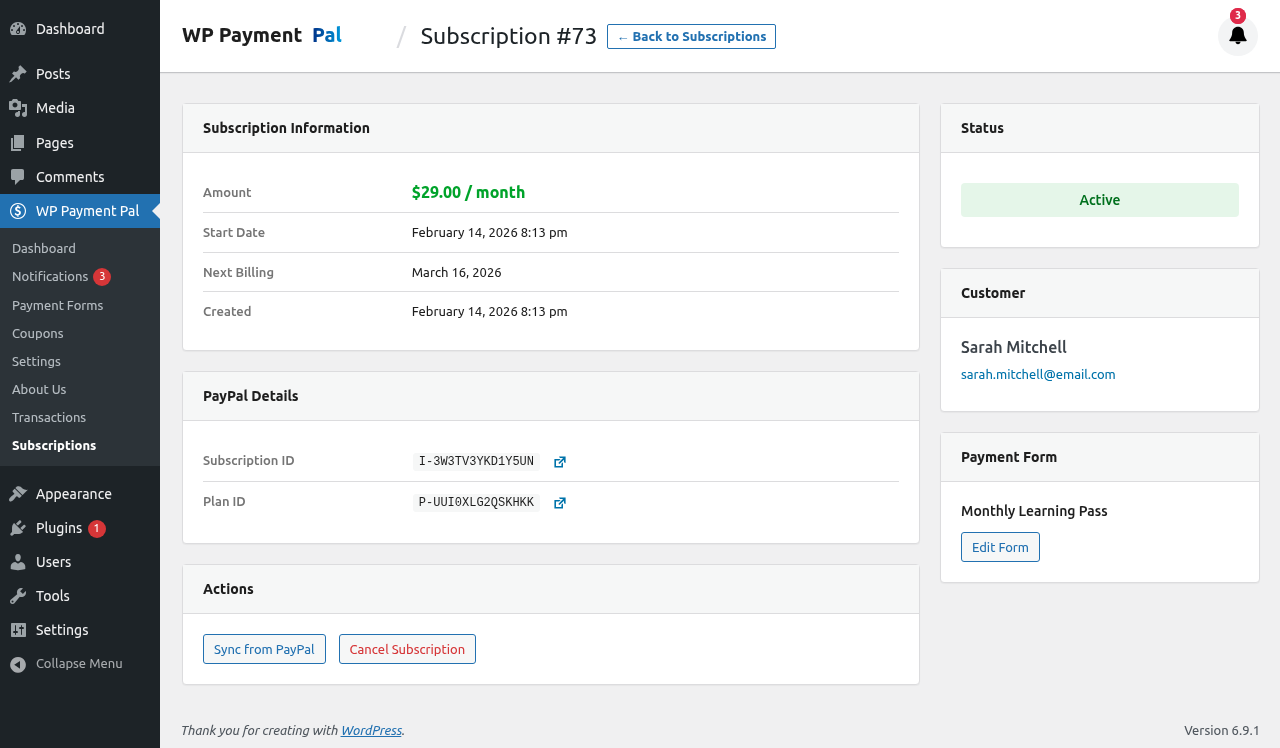The width and height of the screenshot is (1280, 748).
Task: Open the Subscription ID external link icon
Action: (x=559, y=462)
